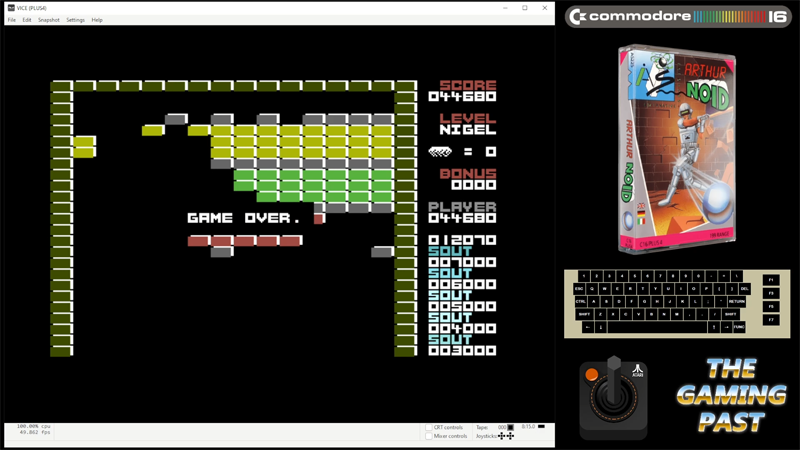Open the Help menu

click(x=97, y=20)
